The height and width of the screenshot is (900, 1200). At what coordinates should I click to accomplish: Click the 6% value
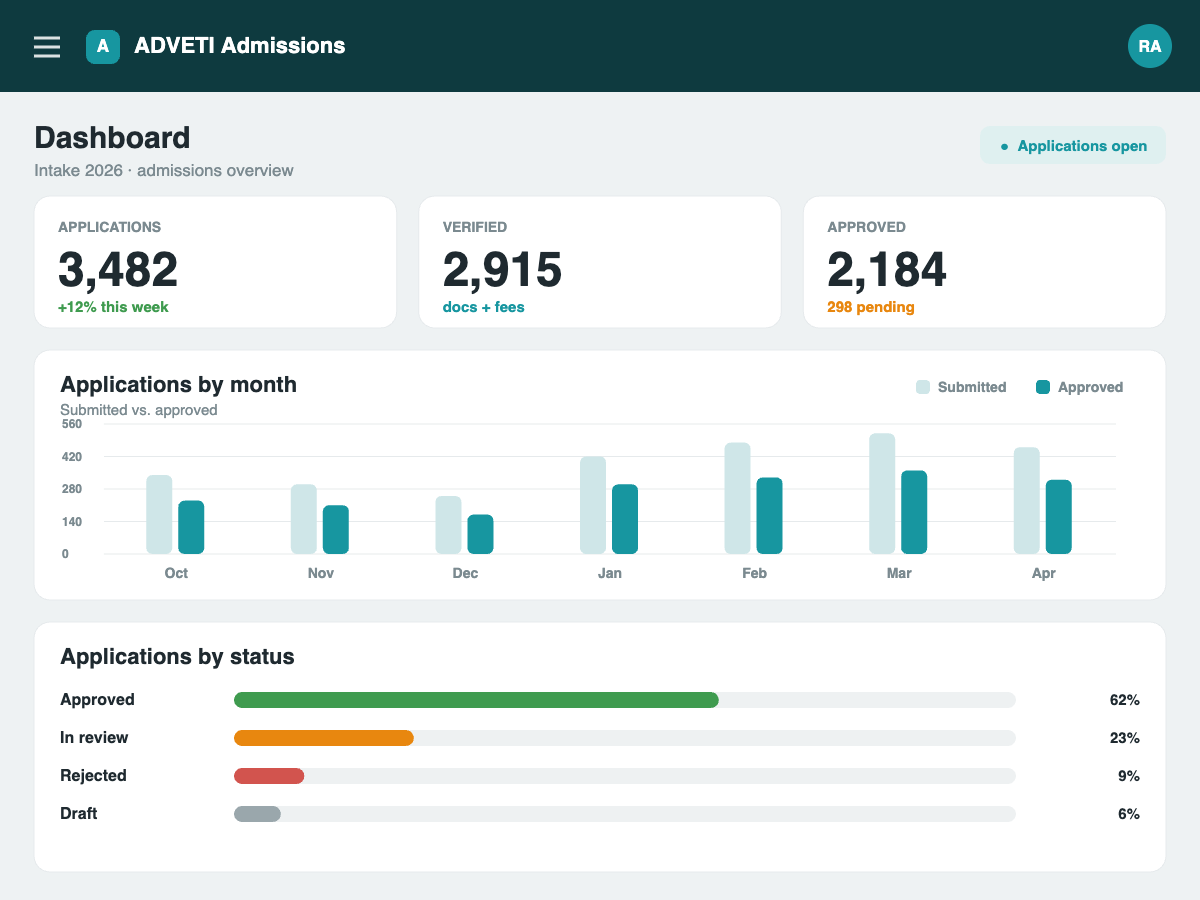1129,814
